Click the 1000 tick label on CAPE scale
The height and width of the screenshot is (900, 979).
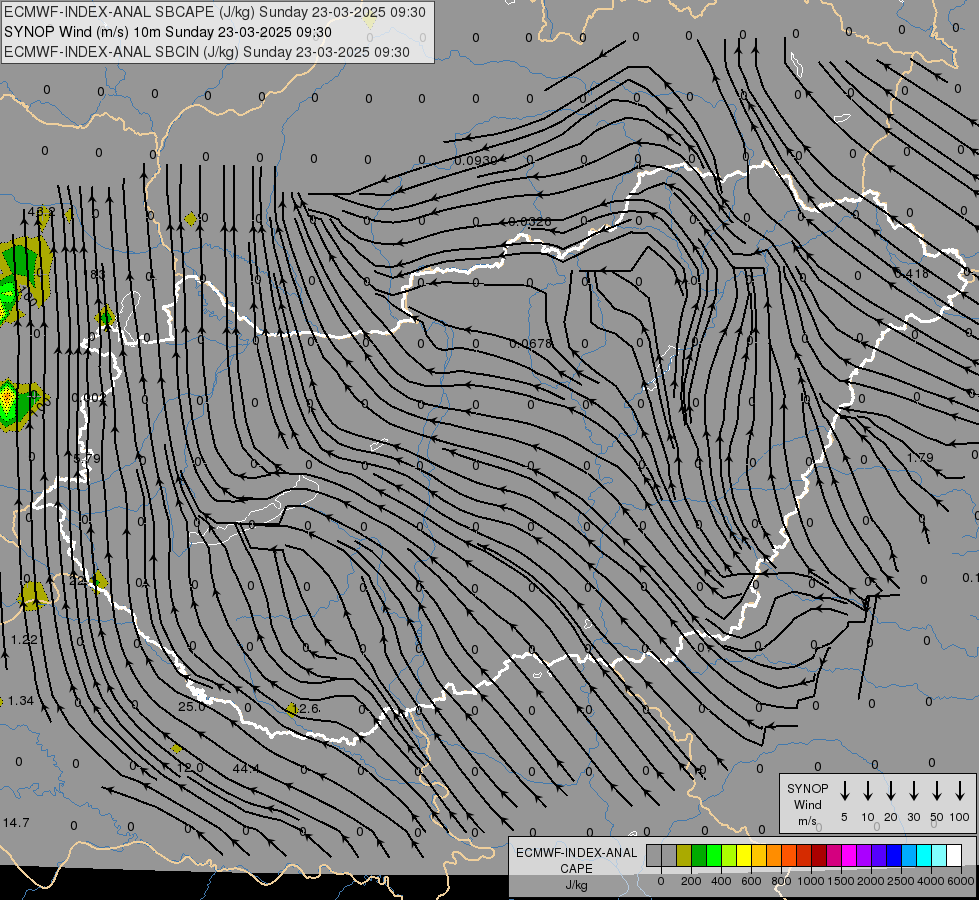click(811, 881)
